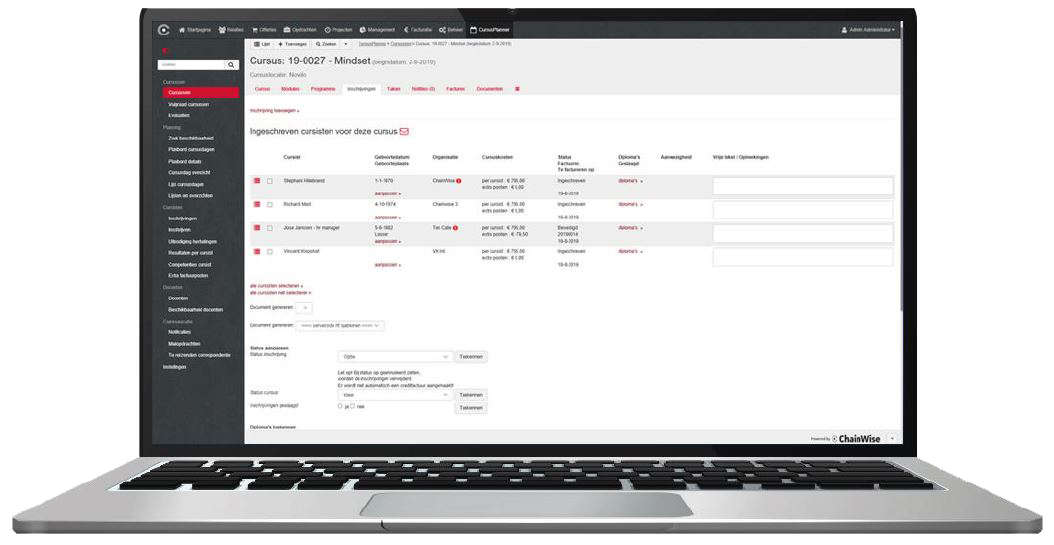
Task: Open the row menu icon for Vincent Knoohof
Action: tap(257, 251)
